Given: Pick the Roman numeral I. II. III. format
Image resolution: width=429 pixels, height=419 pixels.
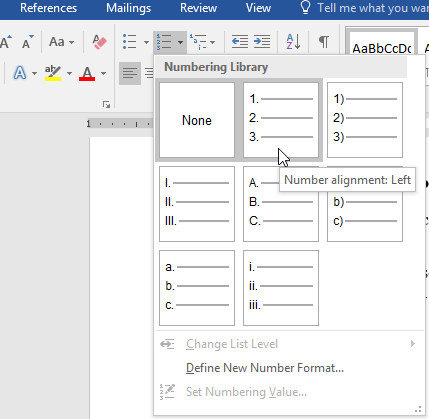Looking at the screenshot, I should [197, 204].
